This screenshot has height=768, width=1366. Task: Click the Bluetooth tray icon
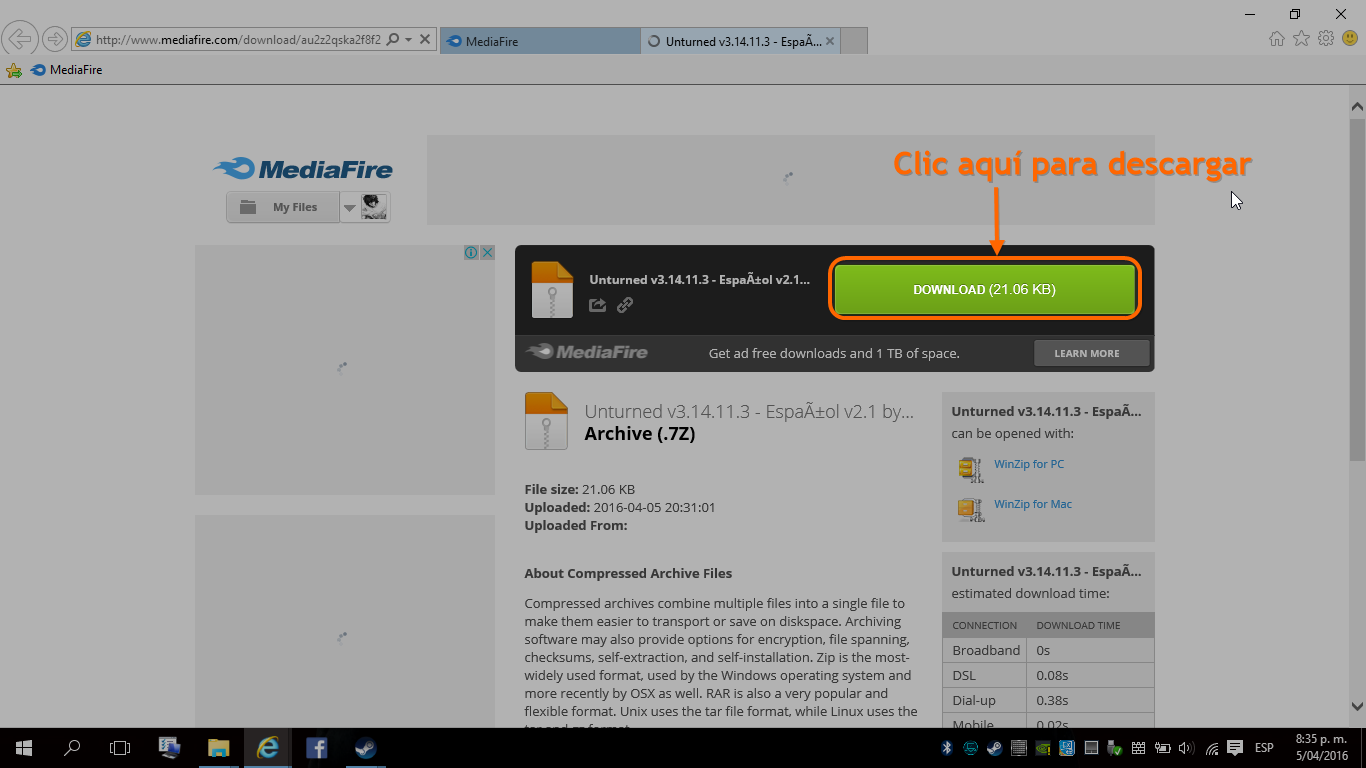click(947, 748)
